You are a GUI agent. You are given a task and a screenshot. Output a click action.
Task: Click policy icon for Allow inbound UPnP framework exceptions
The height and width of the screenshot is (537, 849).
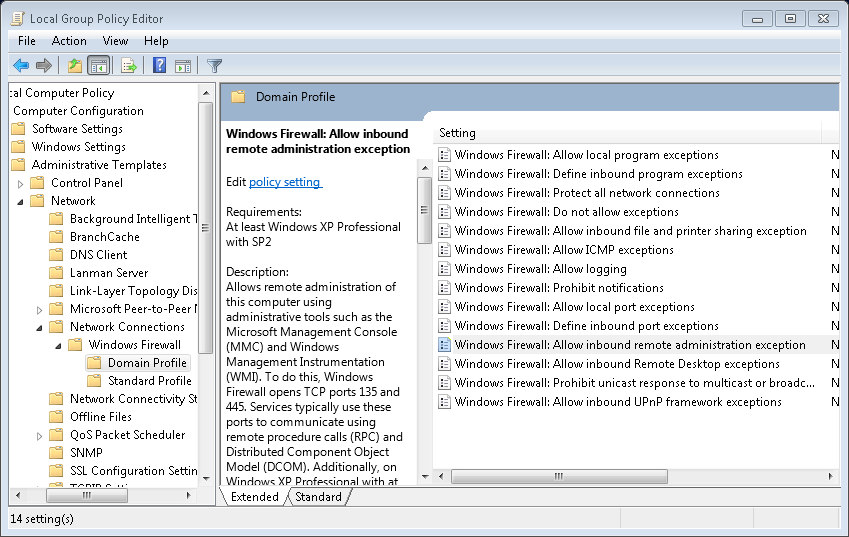445,402
